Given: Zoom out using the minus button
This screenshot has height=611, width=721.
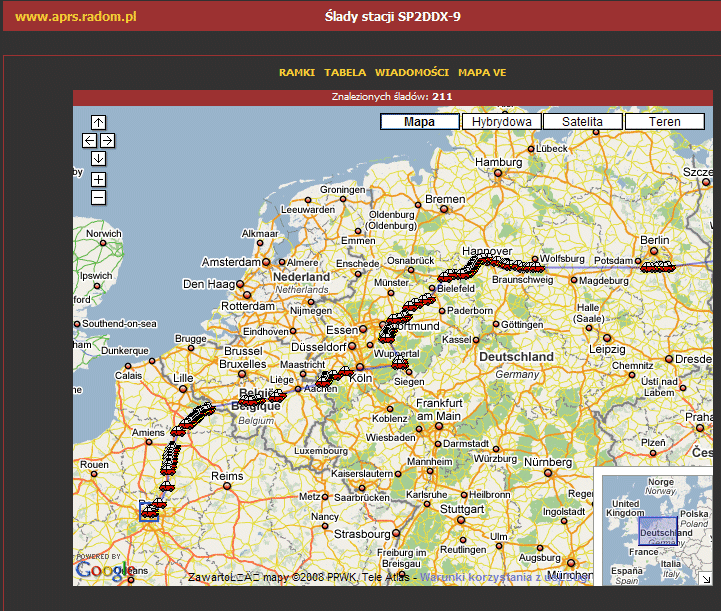Looking at the screenshot, I should (98, 198).
